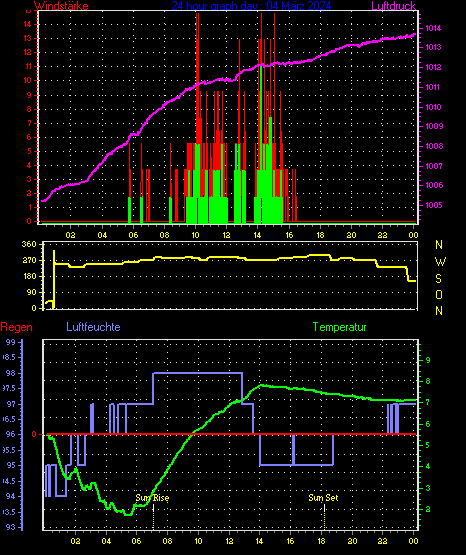Click temperature axis value 5
Screen dimensions: 466x555
pos(428,445)
